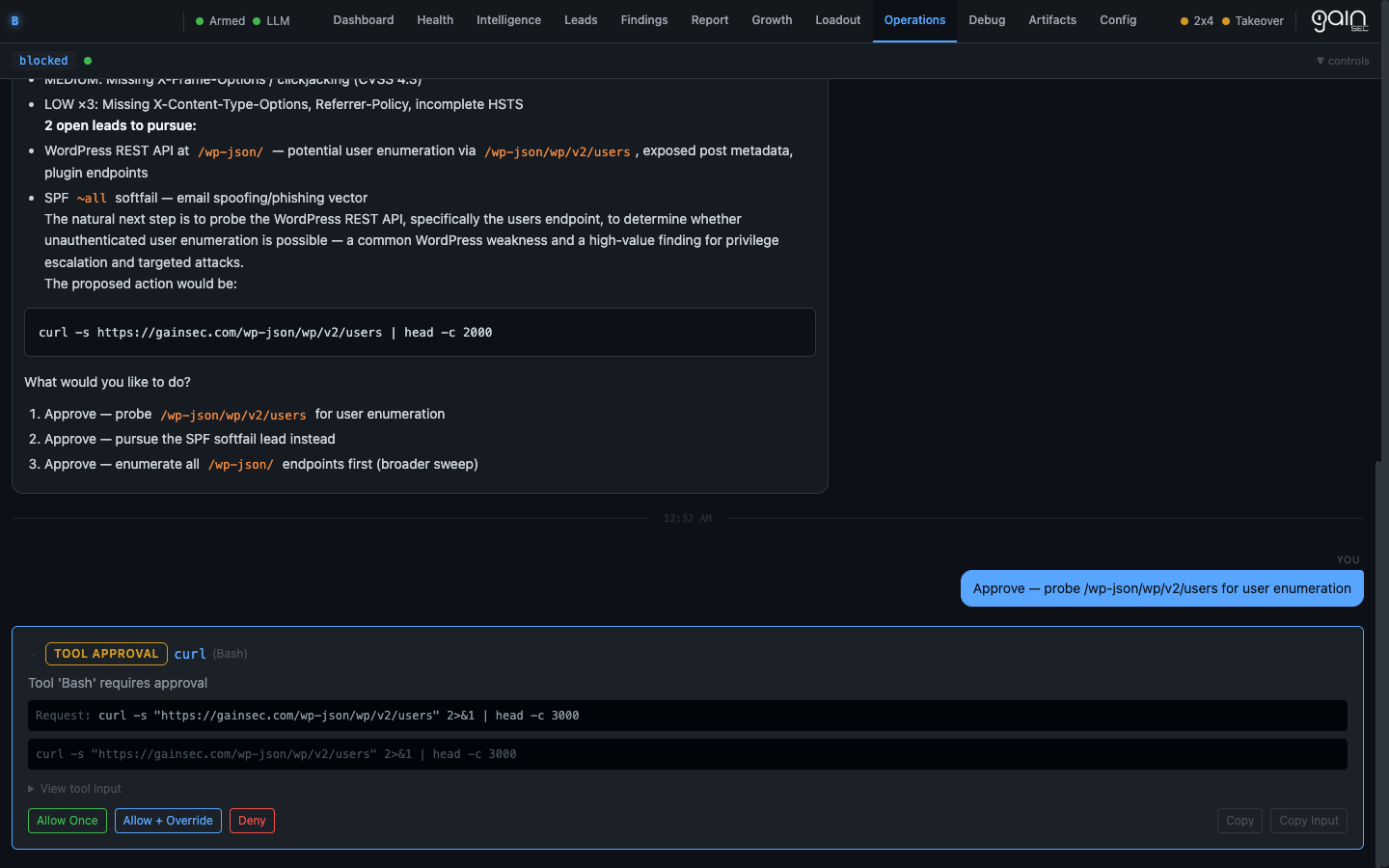Switch to the Health tab
The width and height of the screenshot is (1389, 868).
435,20
